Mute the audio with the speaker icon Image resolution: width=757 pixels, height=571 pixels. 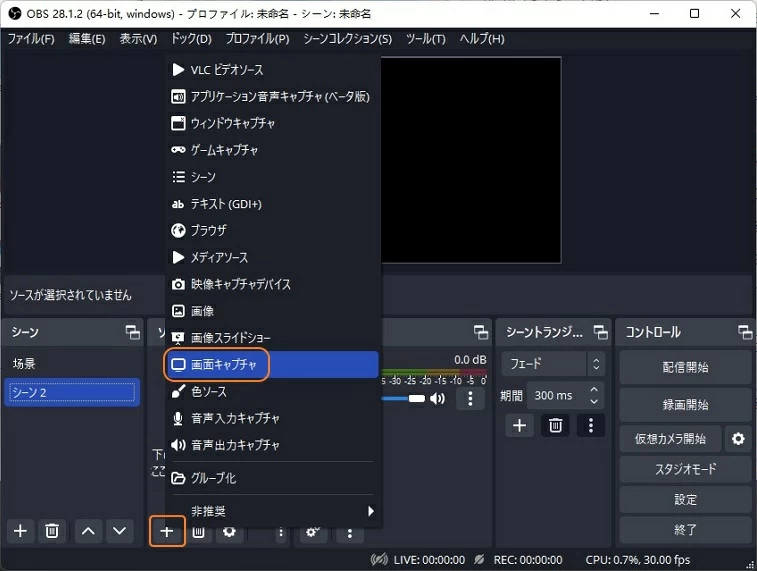[437, 399]
